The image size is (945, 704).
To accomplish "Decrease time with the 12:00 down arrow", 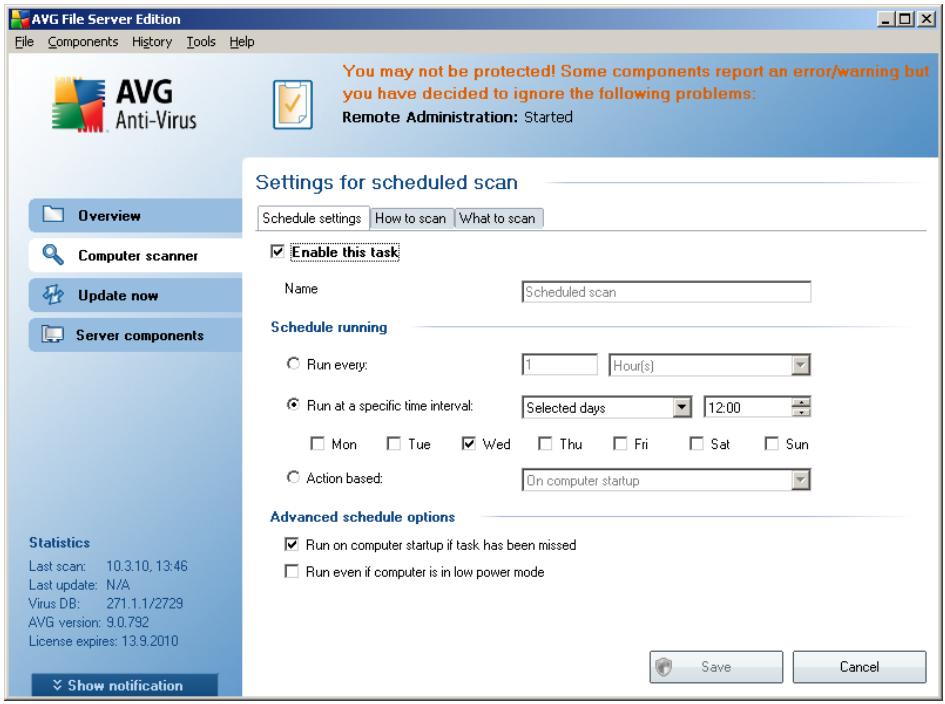I will (x=801, y=412).
